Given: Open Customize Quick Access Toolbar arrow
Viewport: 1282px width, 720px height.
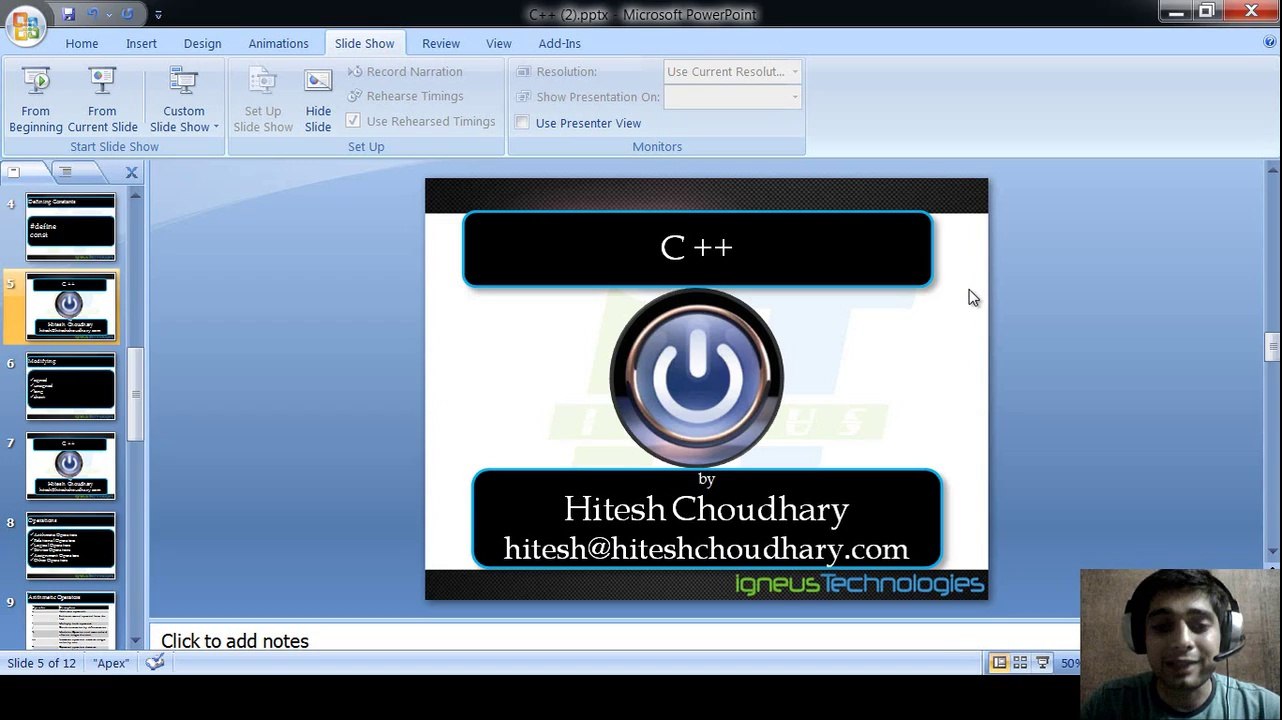Looking at the screenshot, I should tap(158, 15).
